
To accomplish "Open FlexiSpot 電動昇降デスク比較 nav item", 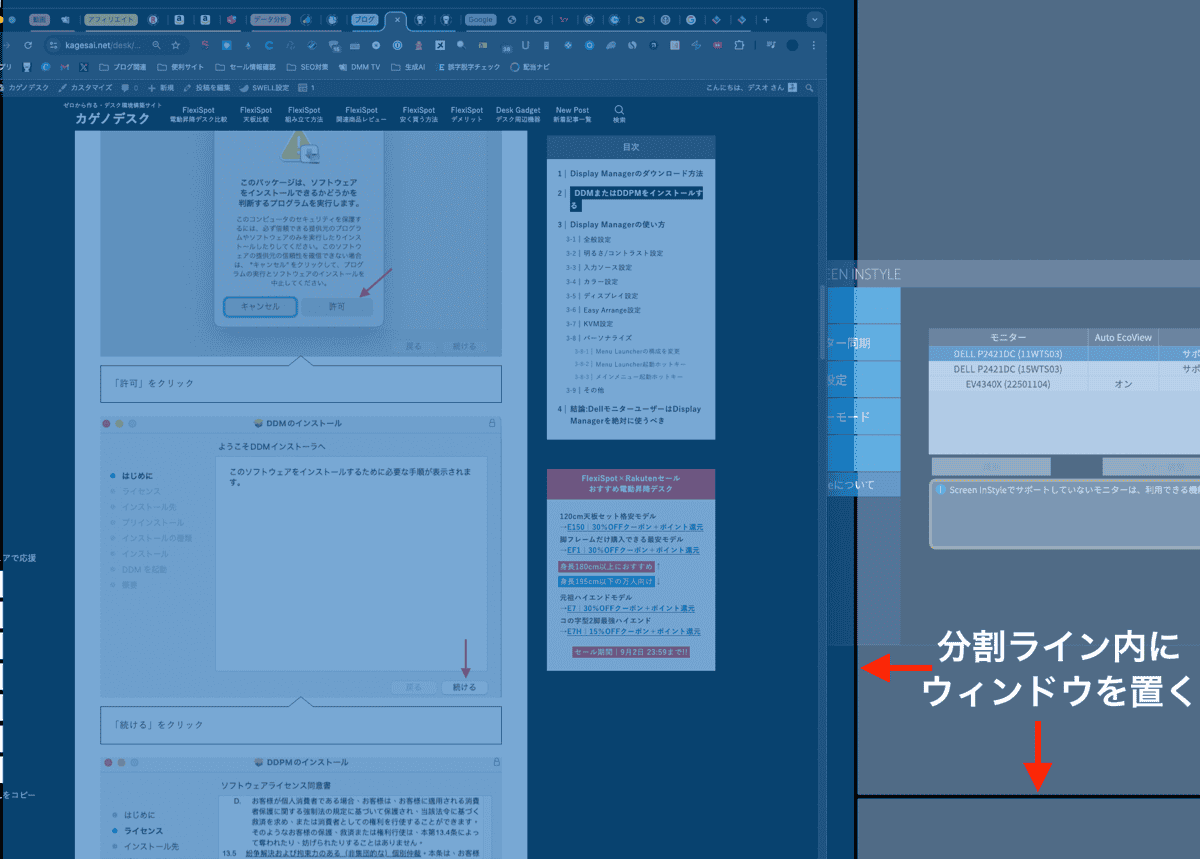I will pyautogui.click(x=198, y=114).
